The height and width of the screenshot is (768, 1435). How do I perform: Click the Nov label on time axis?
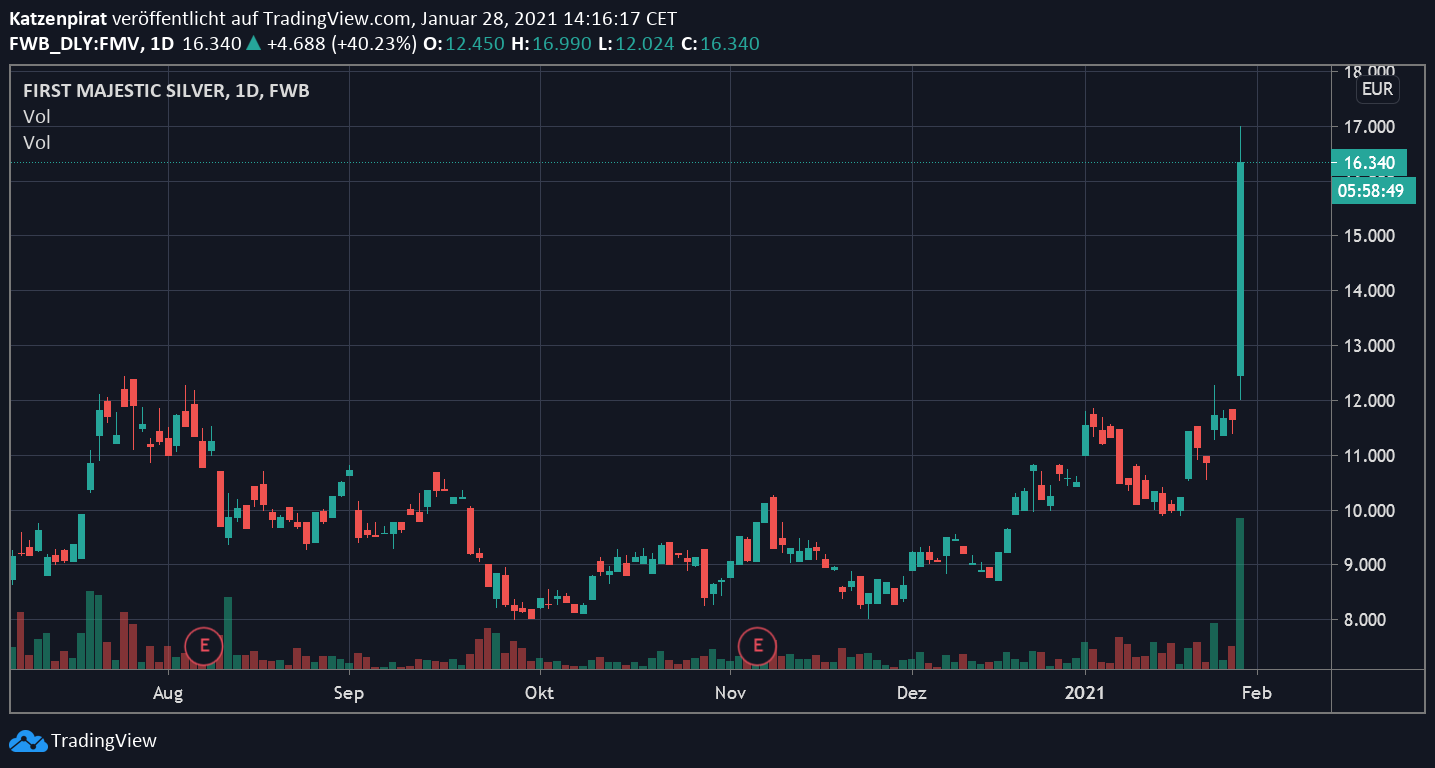click(731, 692)
